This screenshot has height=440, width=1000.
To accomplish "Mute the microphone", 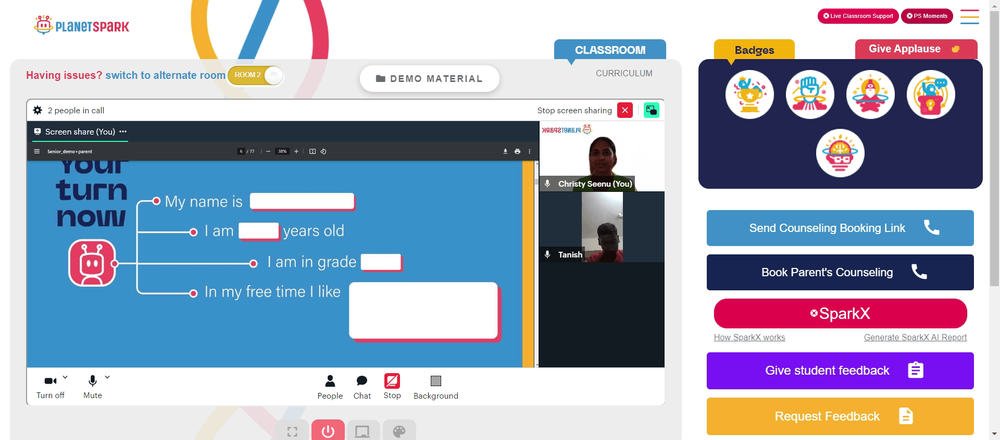I will pos(92,386).
